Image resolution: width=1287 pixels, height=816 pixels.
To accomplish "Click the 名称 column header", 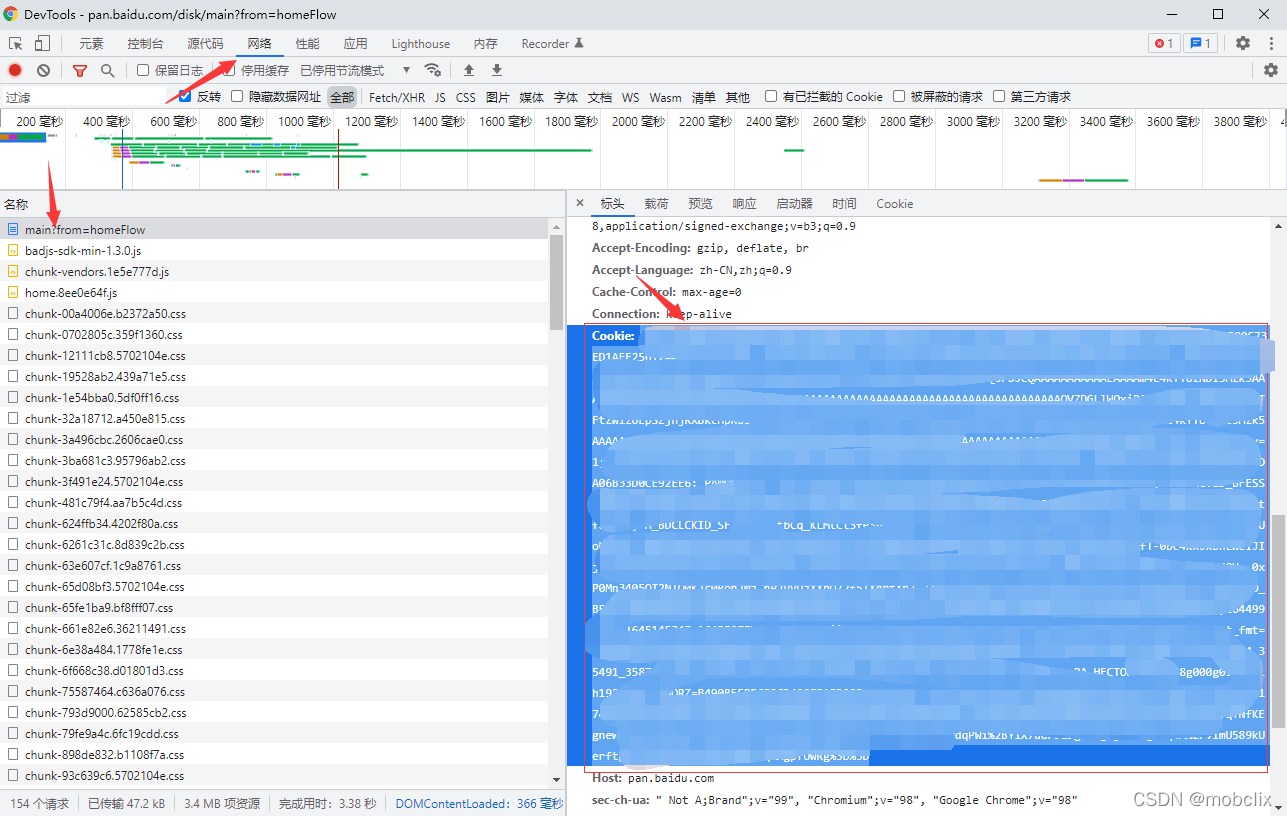I will [x=282, y=204].
